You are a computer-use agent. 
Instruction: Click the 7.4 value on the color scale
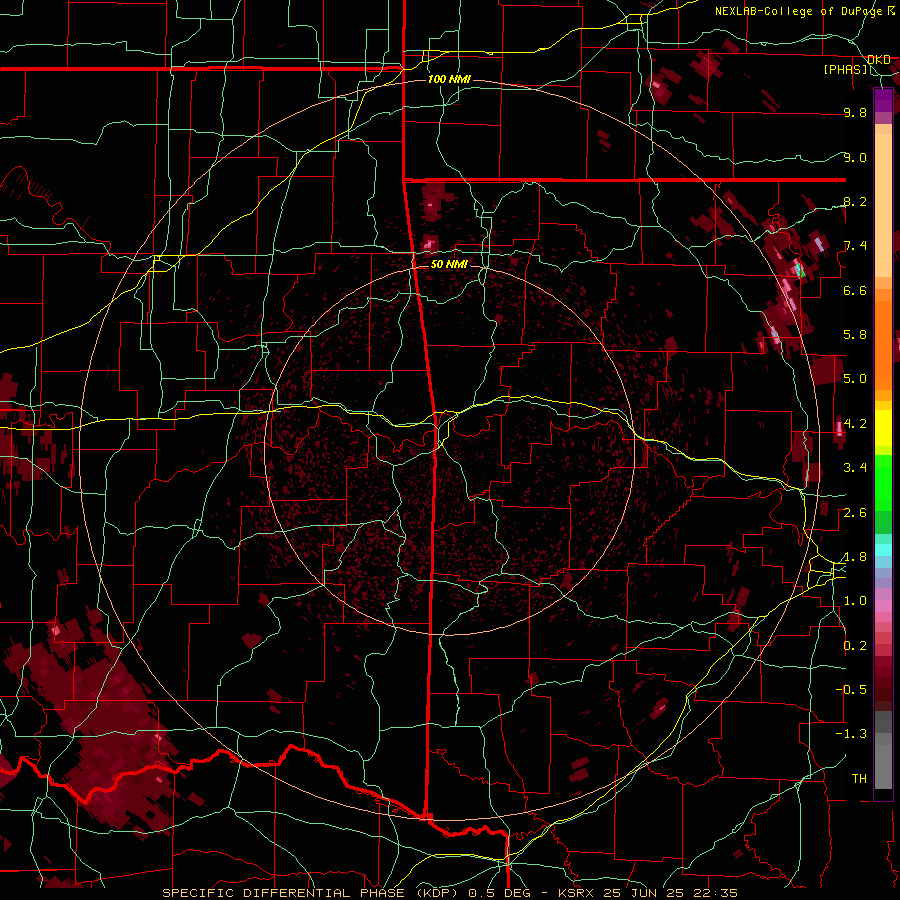(855, 246)
